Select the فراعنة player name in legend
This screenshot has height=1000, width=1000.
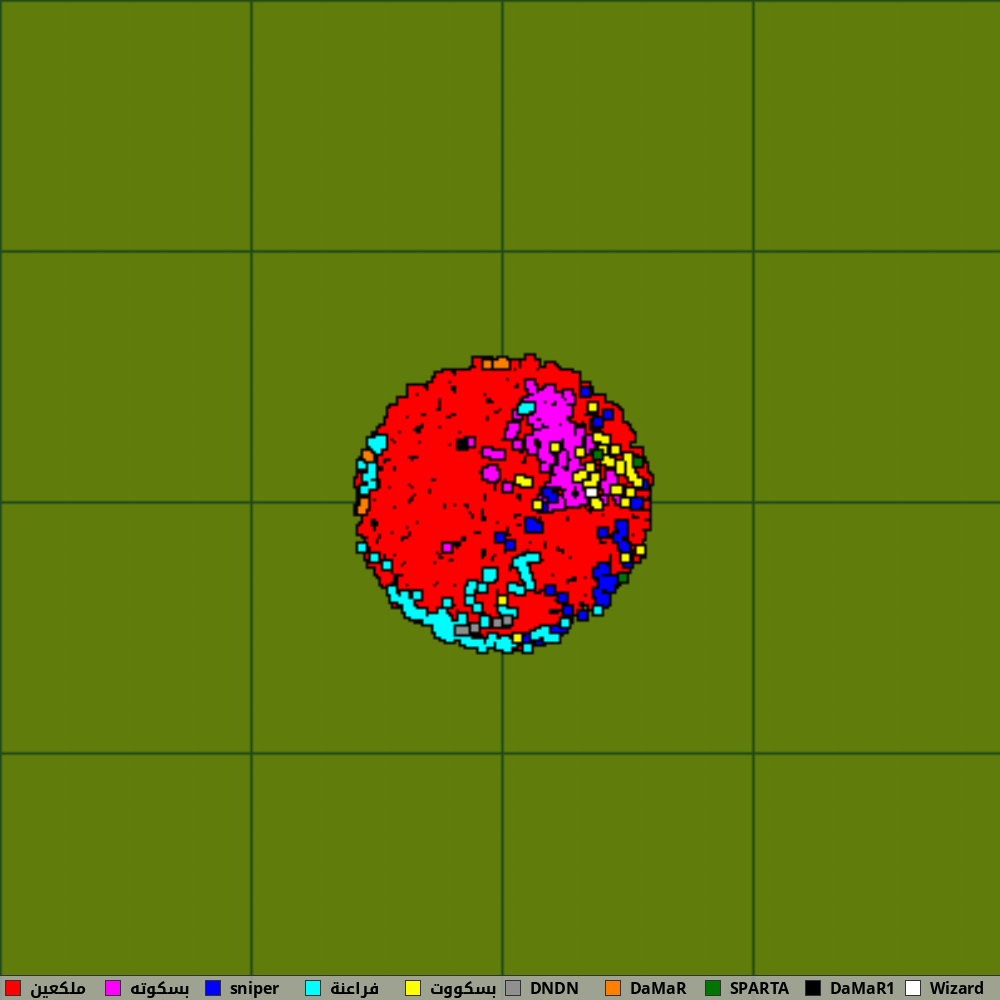tap(355, 989)
